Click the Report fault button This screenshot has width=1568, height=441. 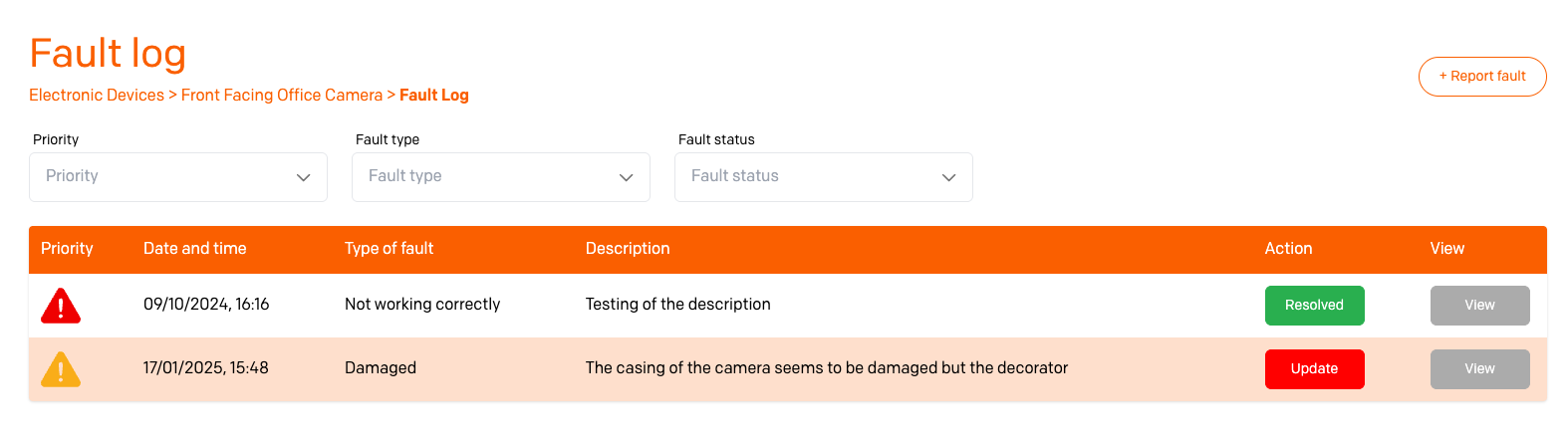(1482, 77)
